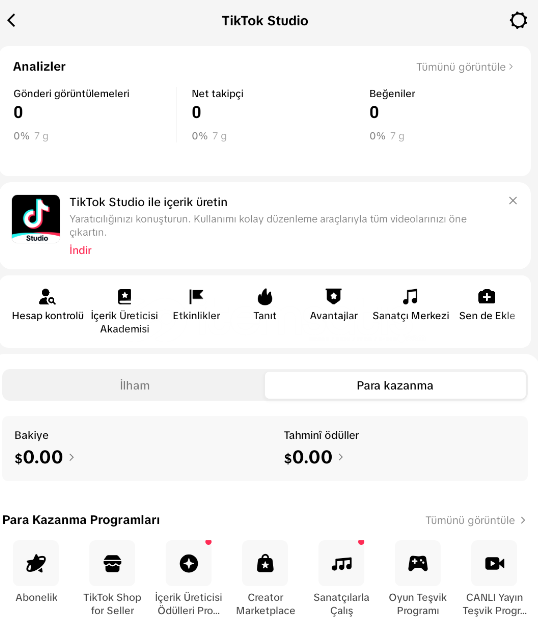Open İçerik Üreticisi Akademisi icon
This screenshot has height=640, width=538.
coord(124,297)
